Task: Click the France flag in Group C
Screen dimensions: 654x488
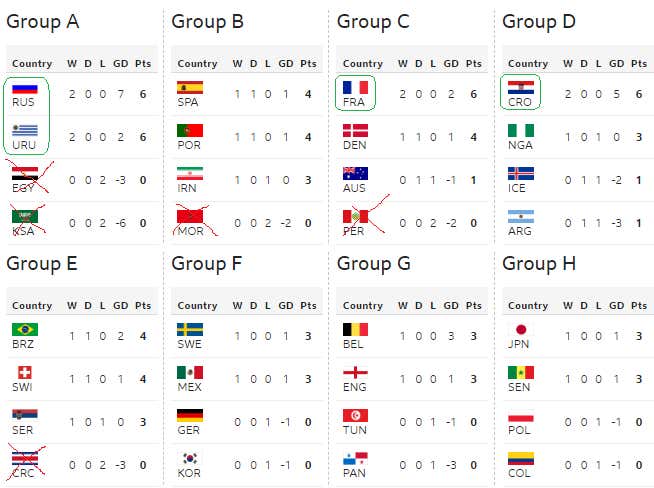Action: pos(356,88)
